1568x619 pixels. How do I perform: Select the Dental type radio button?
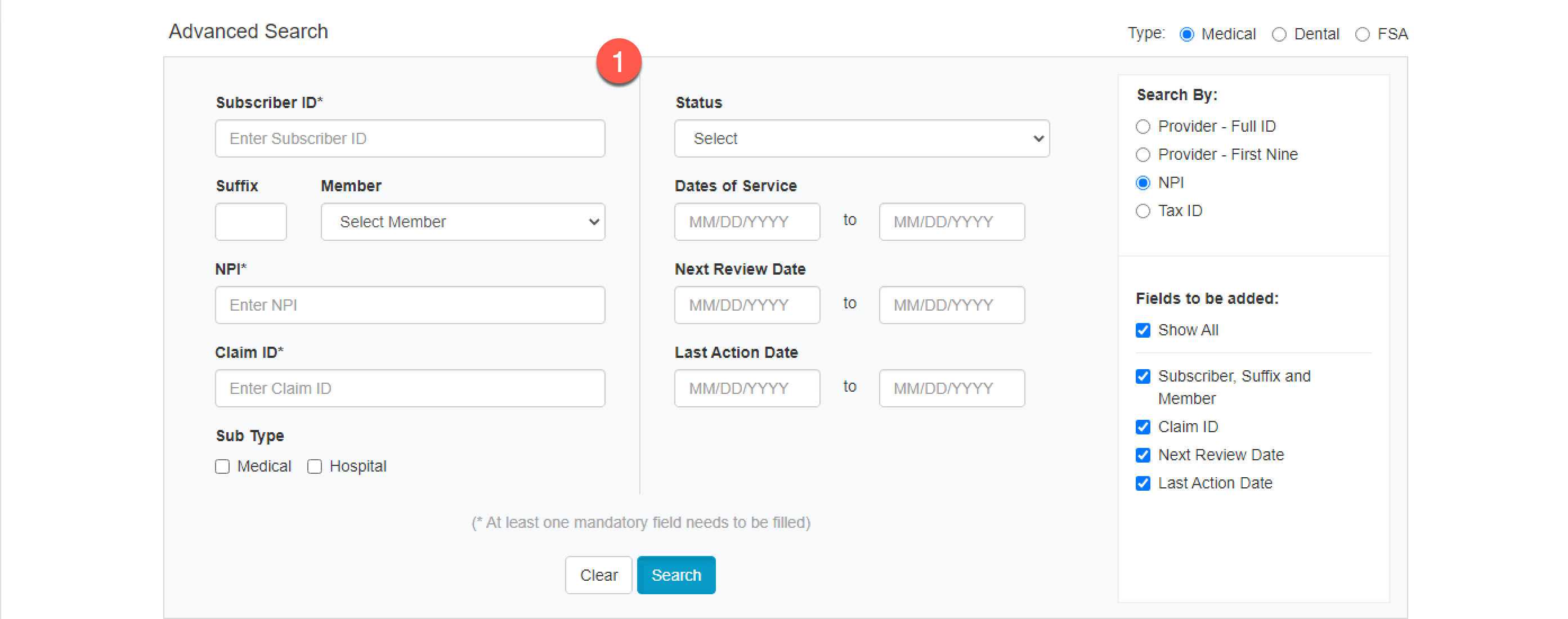[x=1279, y=35]
